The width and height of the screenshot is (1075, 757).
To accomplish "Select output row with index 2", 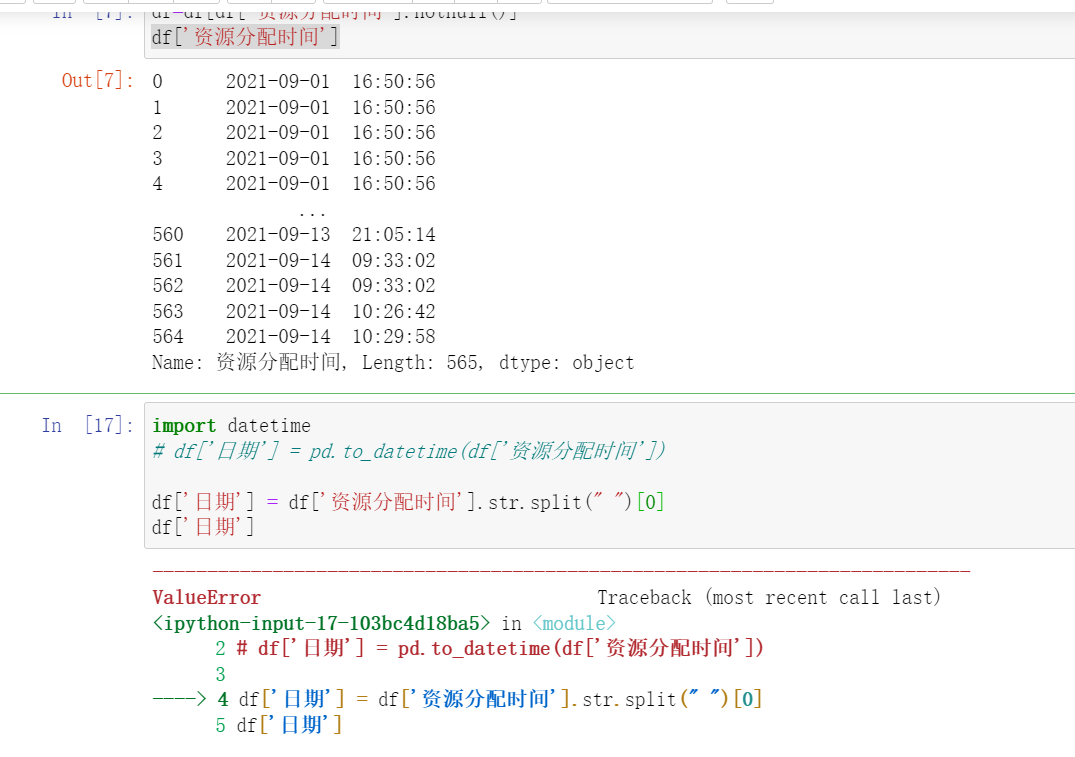I will pyautogui.click(x=293, y=132).
